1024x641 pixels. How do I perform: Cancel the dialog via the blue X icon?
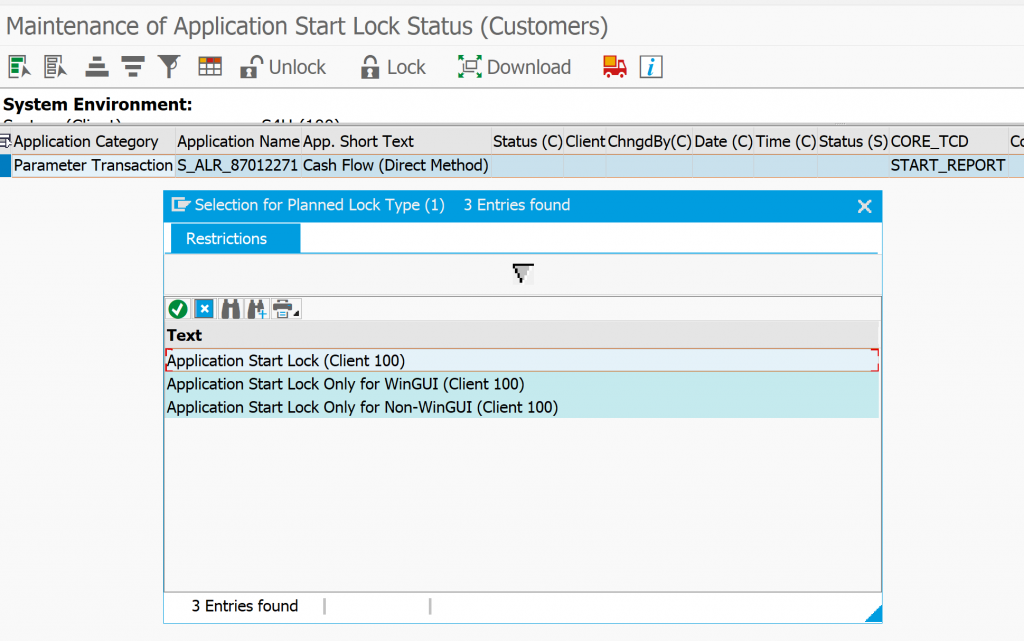[x=204, y=309]
